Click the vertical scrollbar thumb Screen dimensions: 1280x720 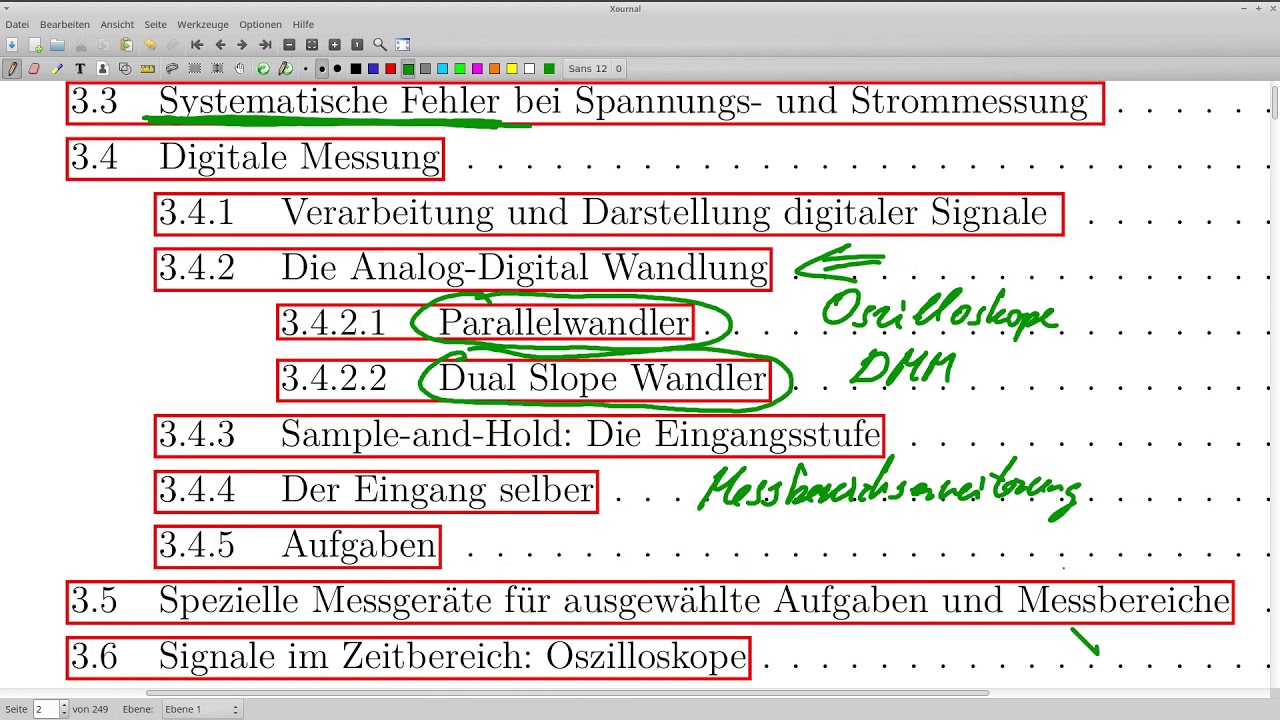pyautogui.click(x=1275, y=103)
